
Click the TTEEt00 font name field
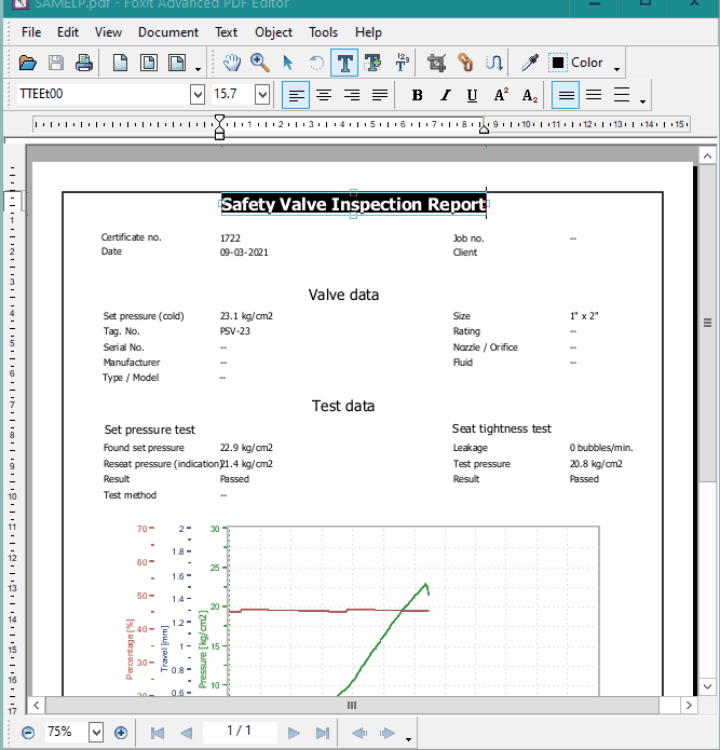[x=103, y=94]
